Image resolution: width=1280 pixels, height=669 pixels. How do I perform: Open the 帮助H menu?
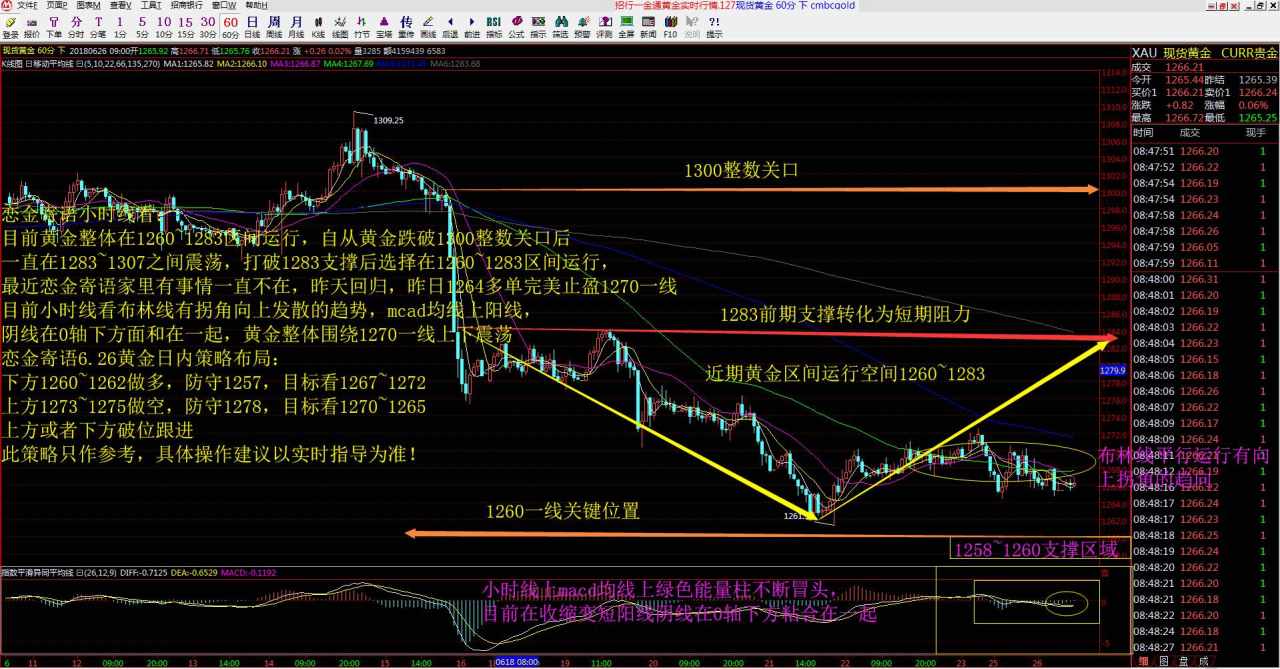tap(256, 6)
